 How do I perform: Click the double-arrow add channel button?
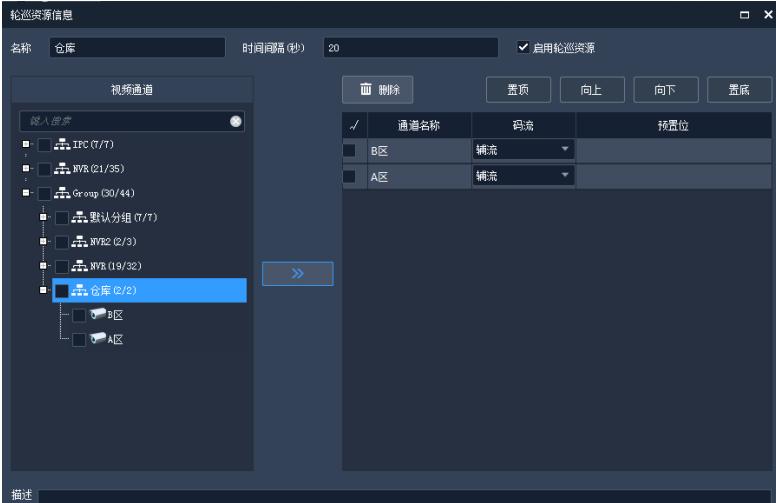click(297, 274)
